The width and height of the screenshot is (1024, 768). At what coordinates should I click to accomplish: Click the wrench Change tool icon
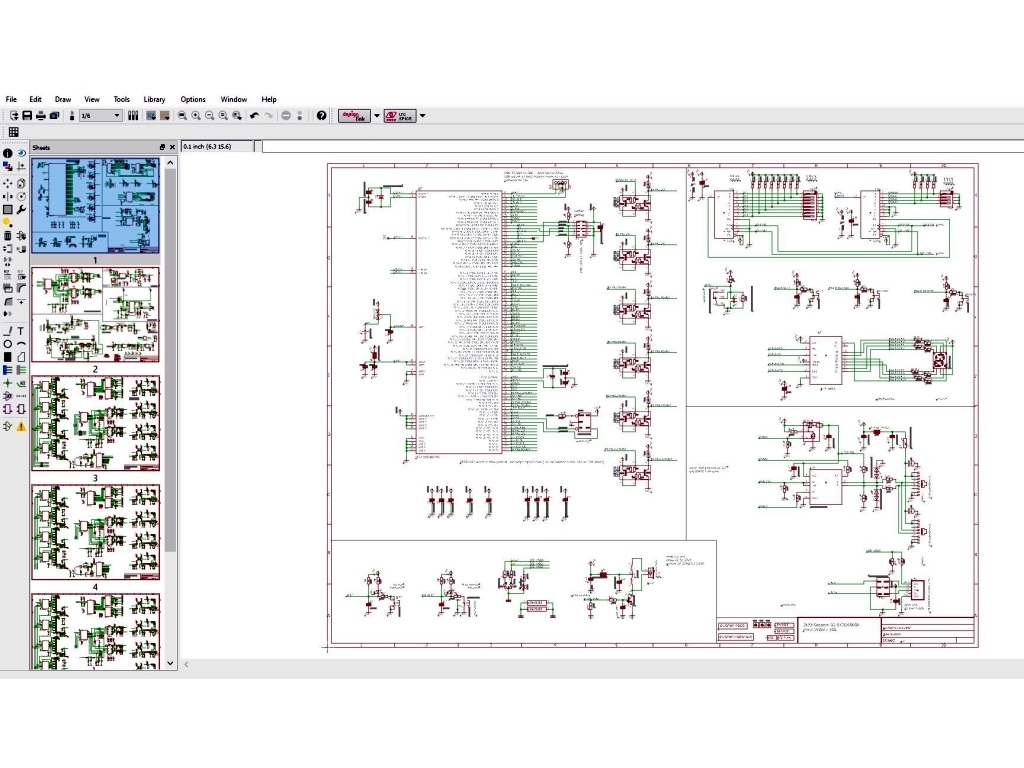click(x=21, y=209)
